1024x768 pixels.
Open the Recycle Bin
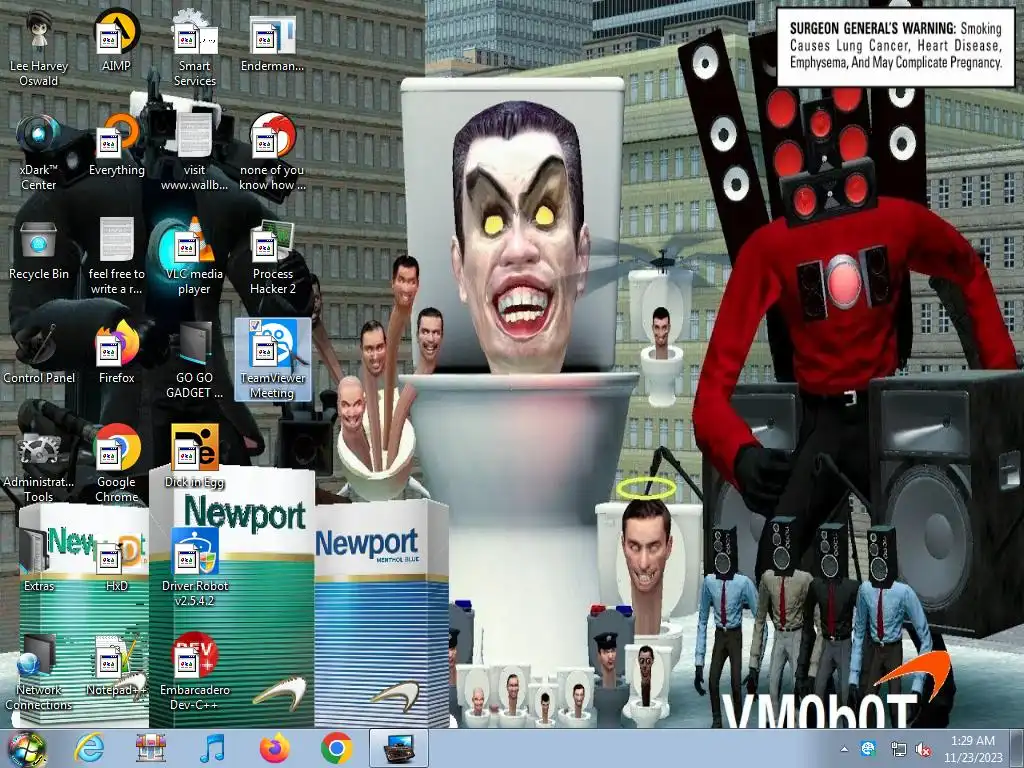point(39,250)
